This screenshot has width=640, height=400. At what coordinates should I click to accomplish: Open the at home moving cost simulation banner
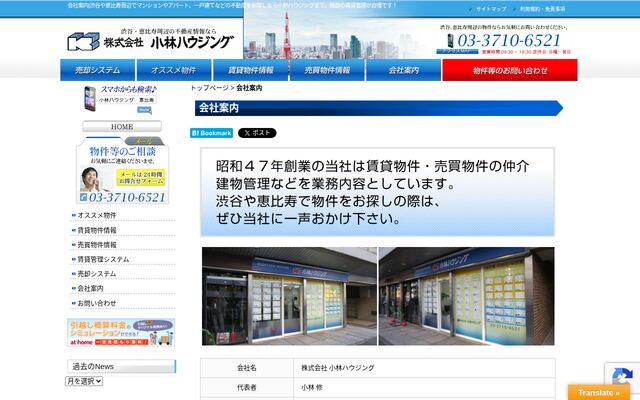click(121, 332)
